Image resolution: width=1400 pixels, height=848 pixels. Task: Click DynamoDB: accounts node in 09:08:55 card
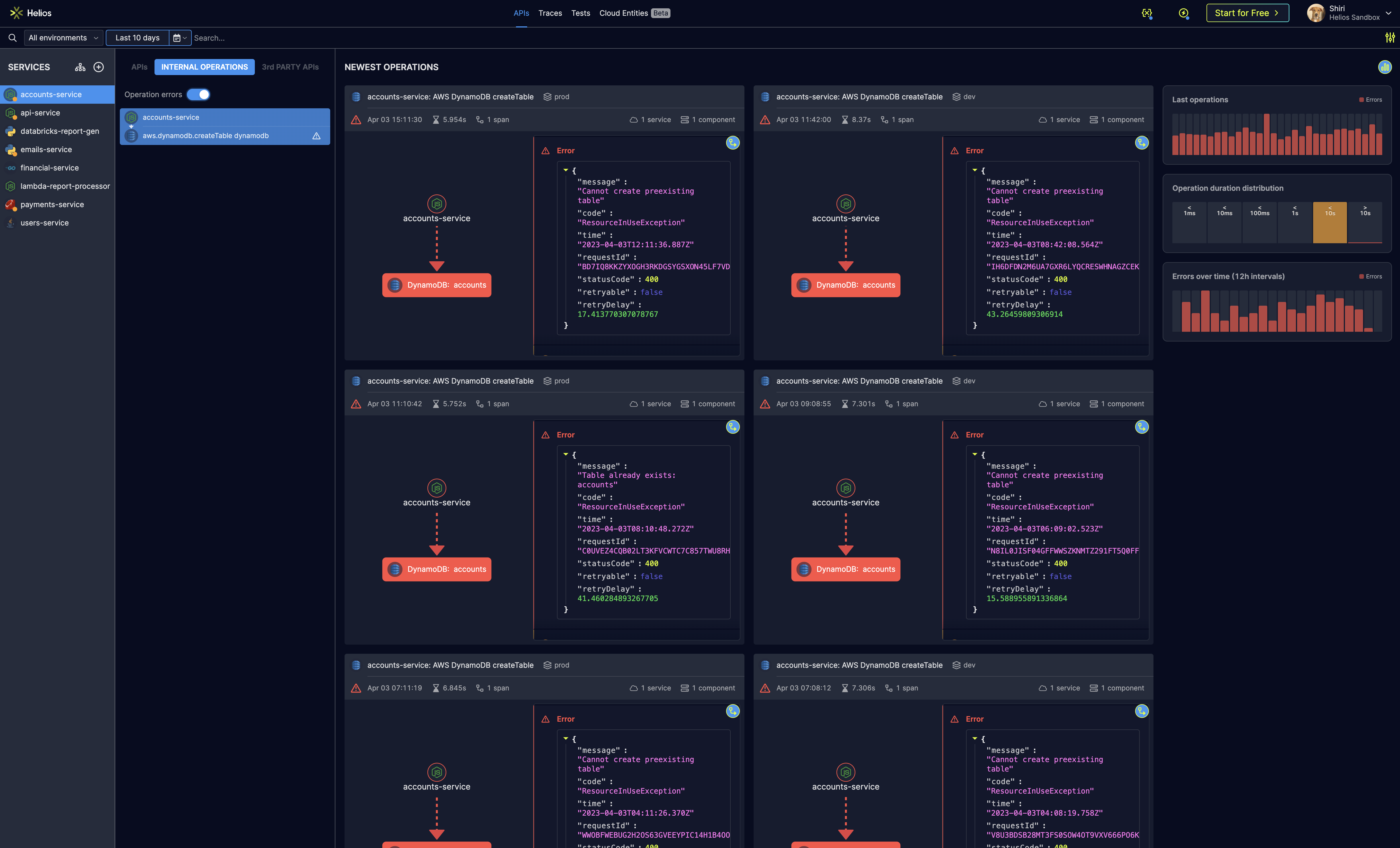[x=845, y=569]
